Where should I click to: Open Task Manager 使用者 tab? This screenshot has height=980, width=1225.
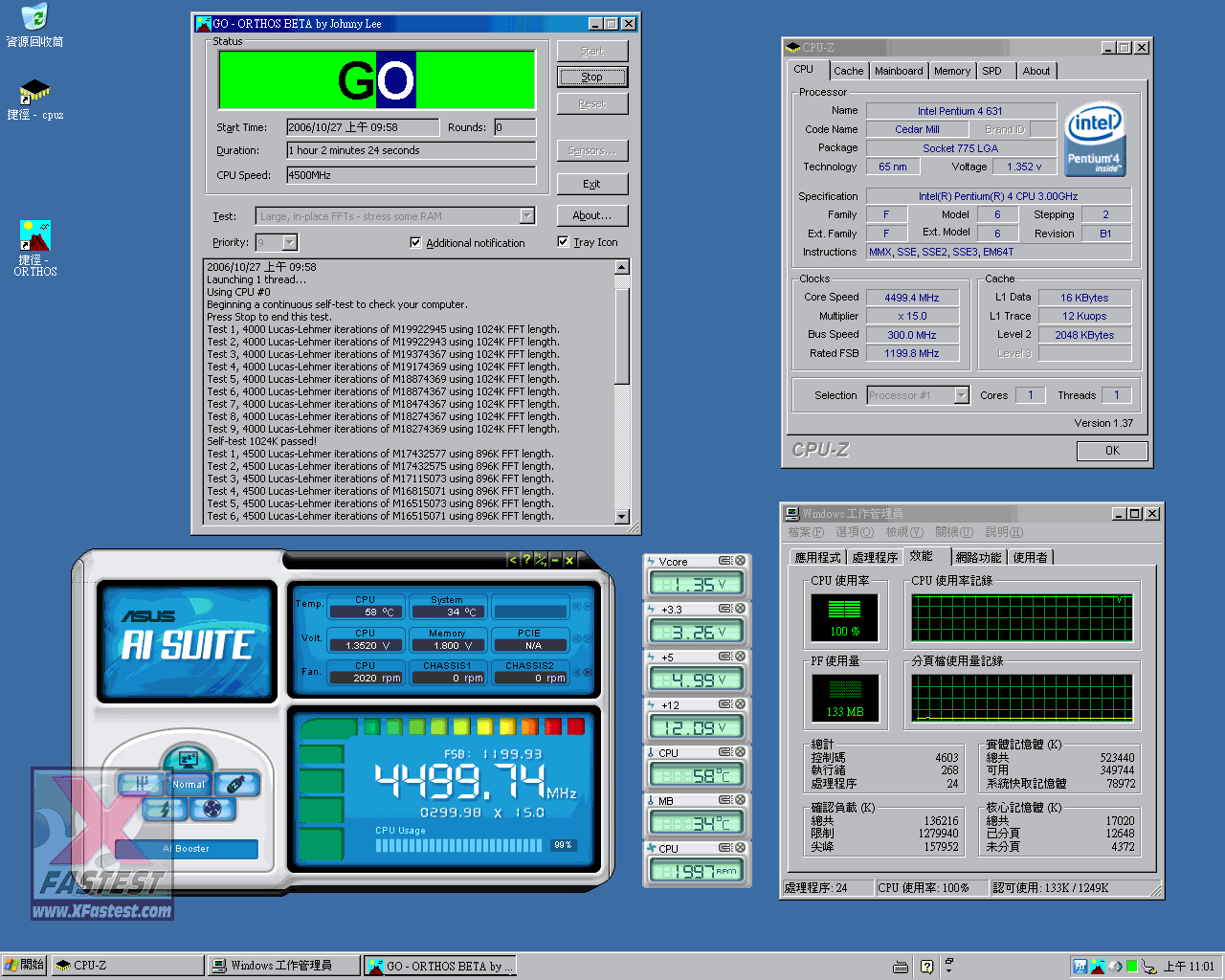[x=1031, y=557]
